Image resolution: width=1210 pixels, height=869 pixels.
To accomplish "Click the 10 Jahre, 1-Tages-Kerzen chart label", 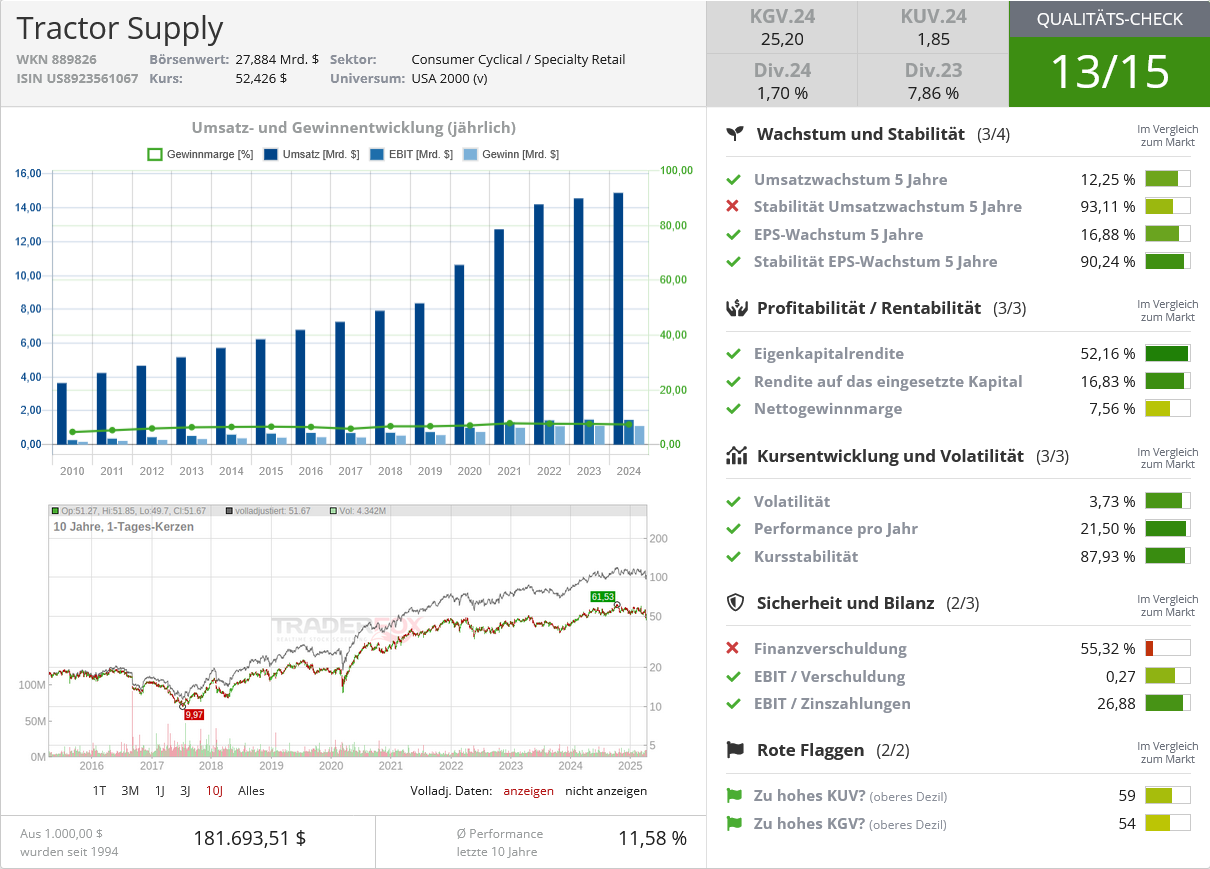I will click(x=124, y=527).
